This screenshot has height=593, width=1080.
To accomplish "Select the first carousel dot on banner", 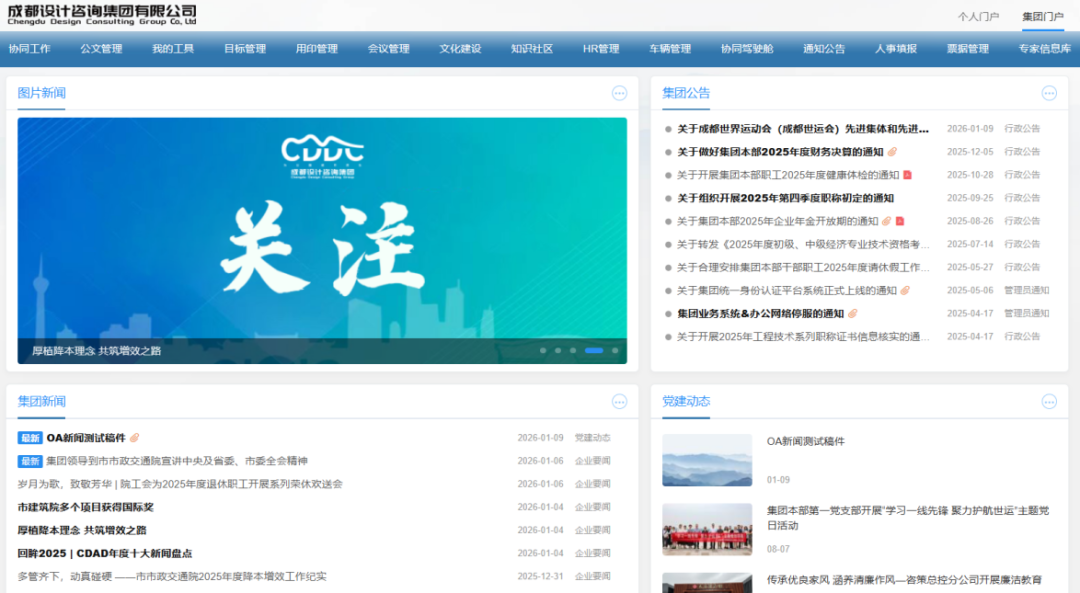I will pos(543,350).
